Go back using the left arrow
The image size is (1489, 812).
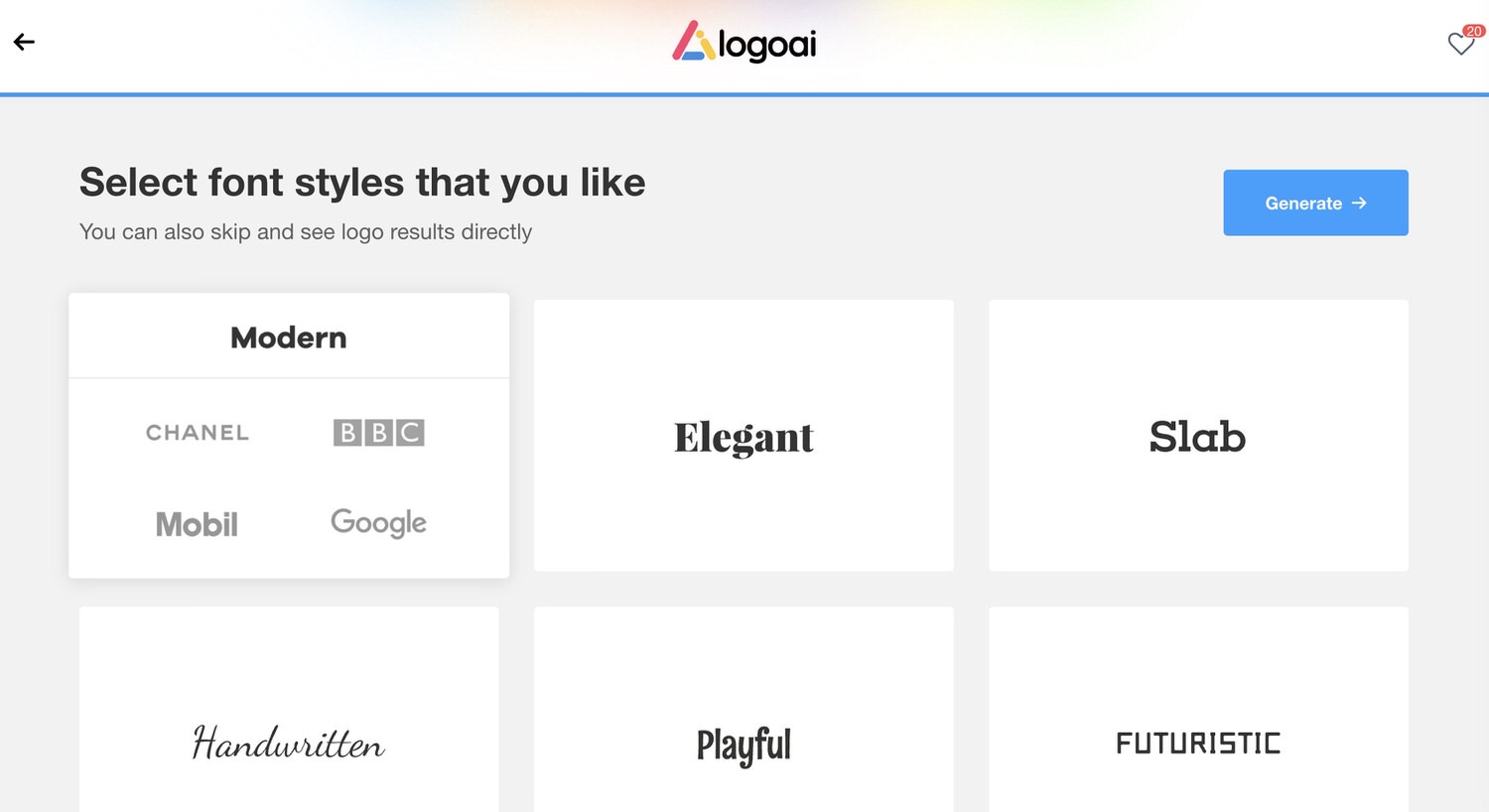(x=24, y=42)
